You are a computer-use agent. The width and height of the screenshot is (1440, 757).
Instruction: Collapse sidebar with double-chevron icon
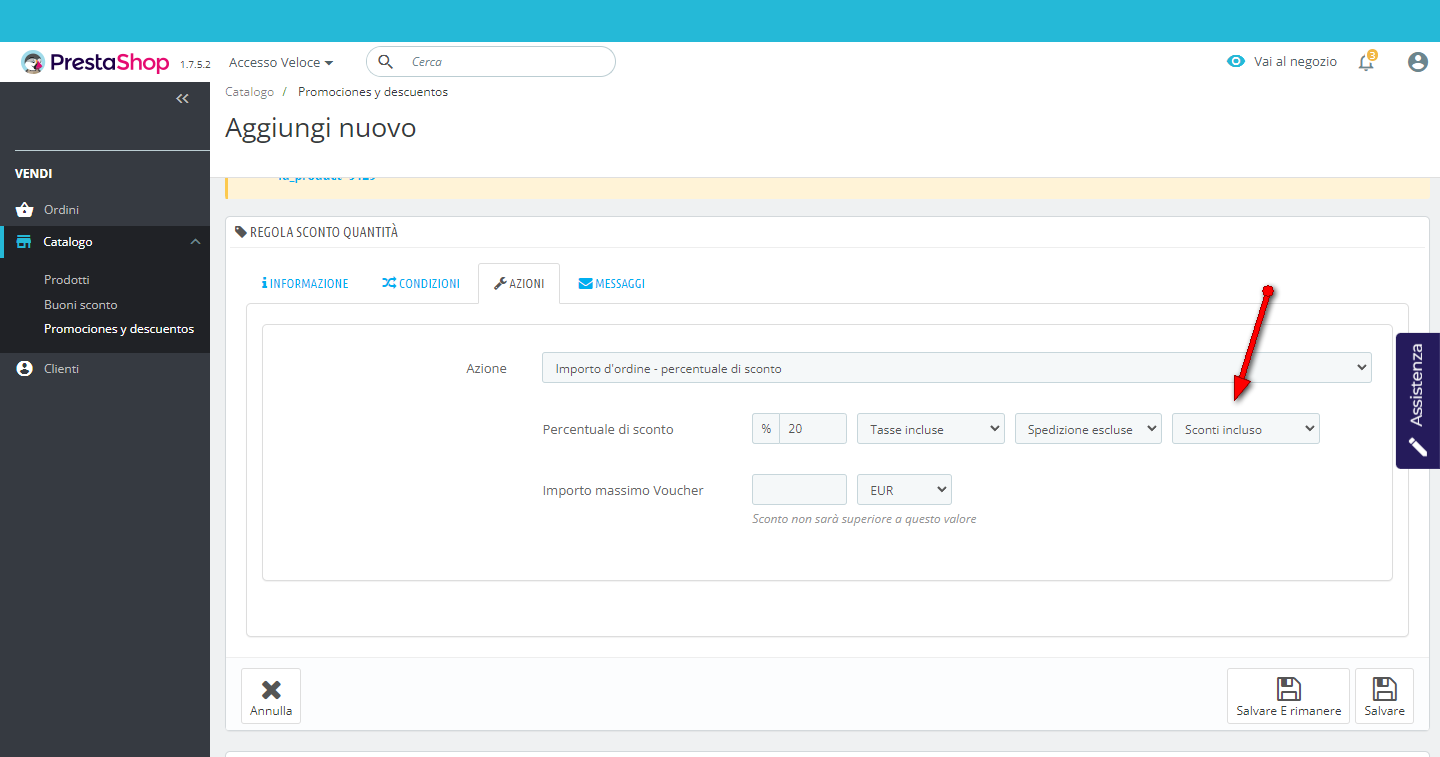[182, 98]
